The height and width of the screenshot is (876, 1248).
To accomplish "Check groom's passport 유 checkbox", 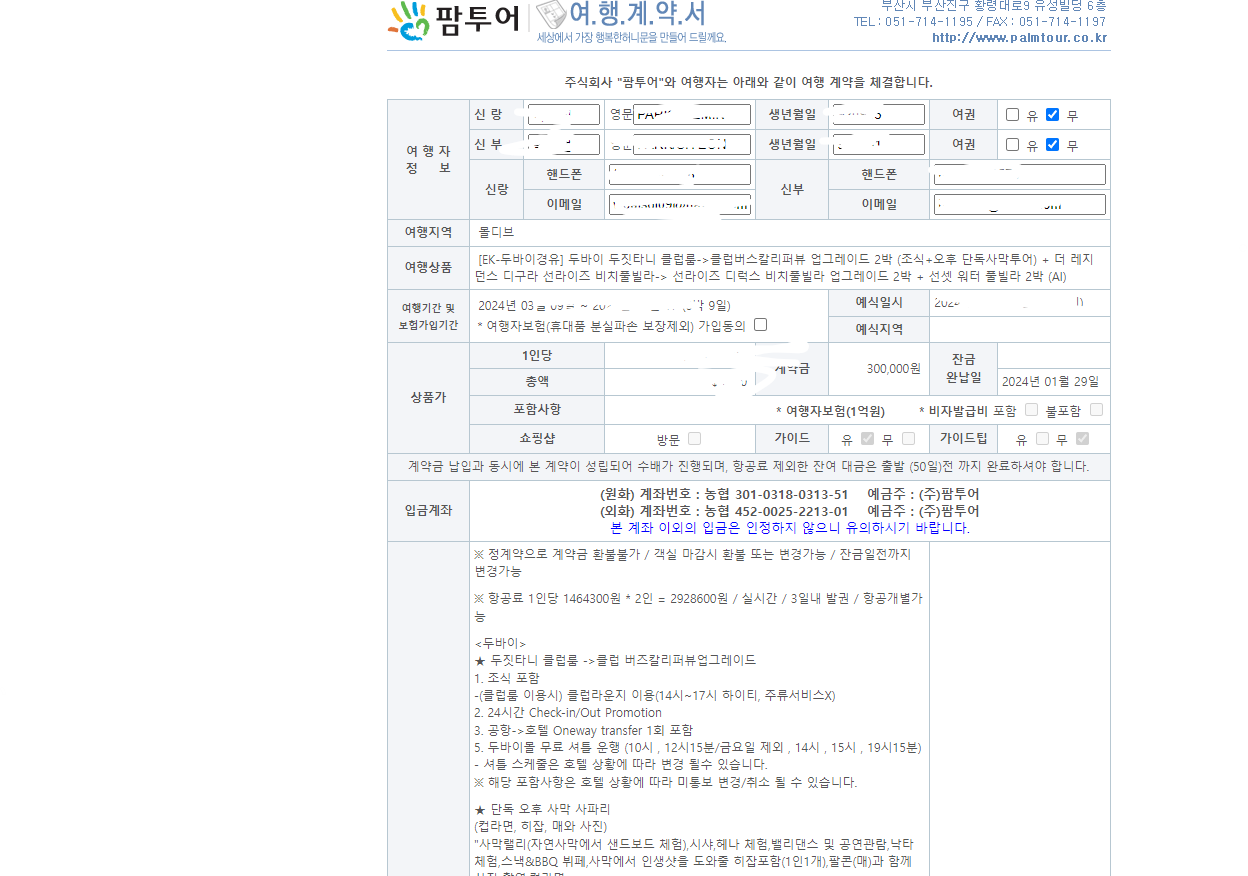I will pos(1013,115).
